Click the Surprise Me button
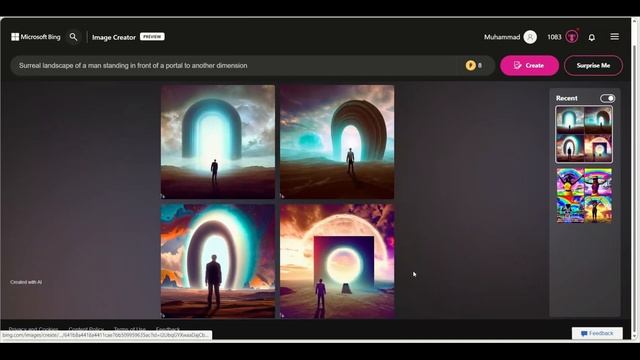This screenshot has height=360, width=640. click(x=593, y=65)
